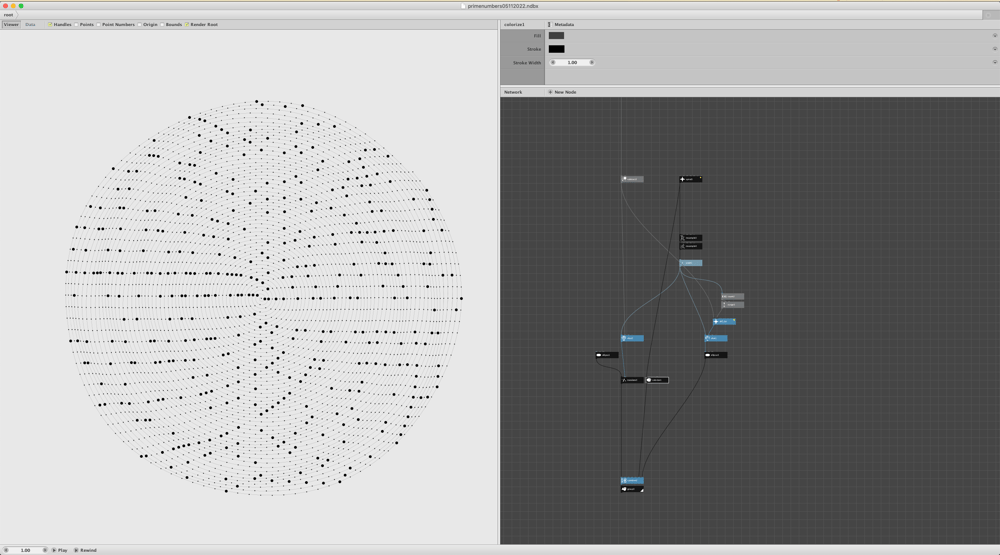Open the Metadata button for colorize1
This screenshot has height=555, width=1000.
561,24
